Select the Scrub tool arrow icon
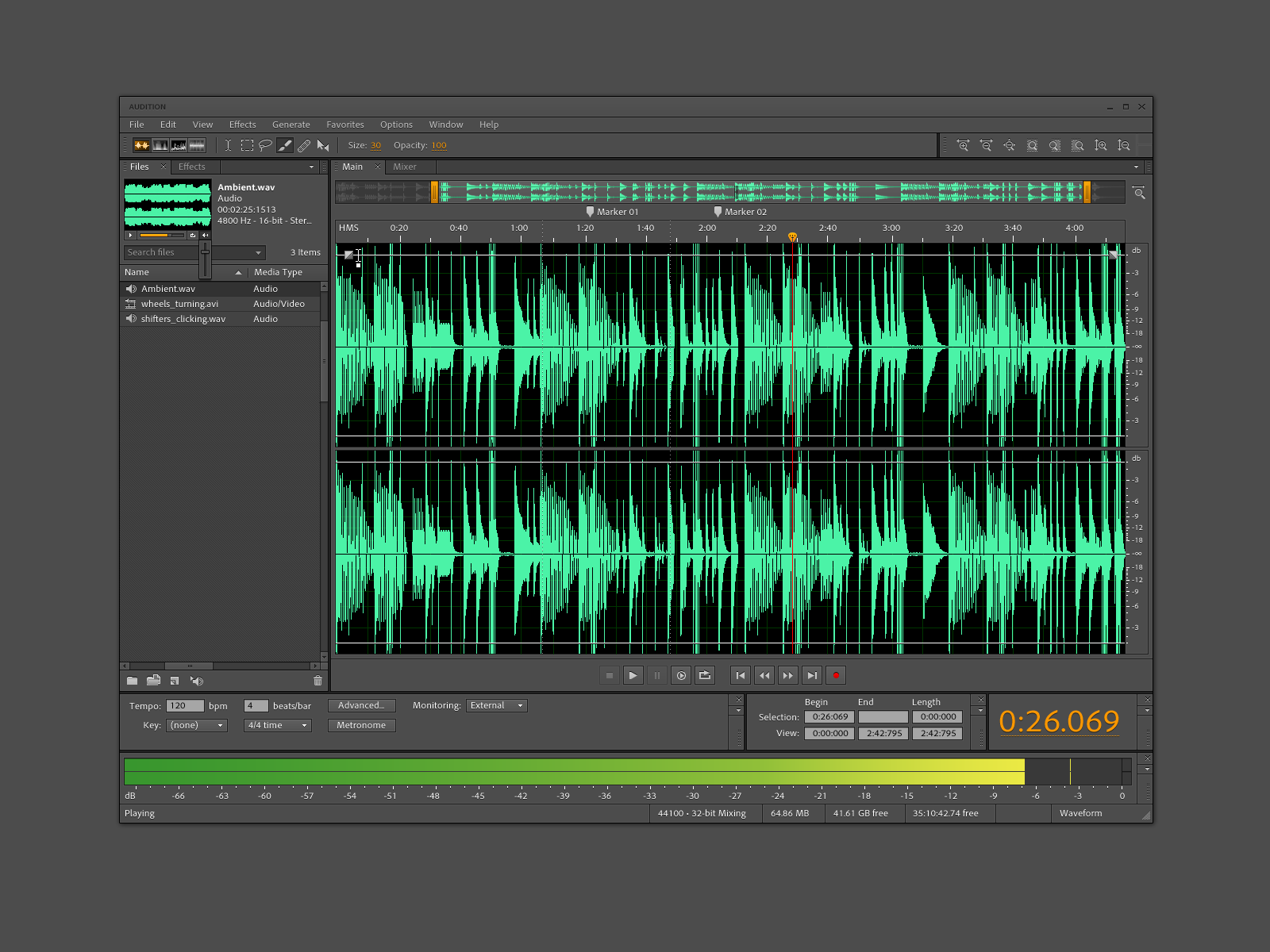The width and height of the screenshot is (1270, 952). coord(322,145)
